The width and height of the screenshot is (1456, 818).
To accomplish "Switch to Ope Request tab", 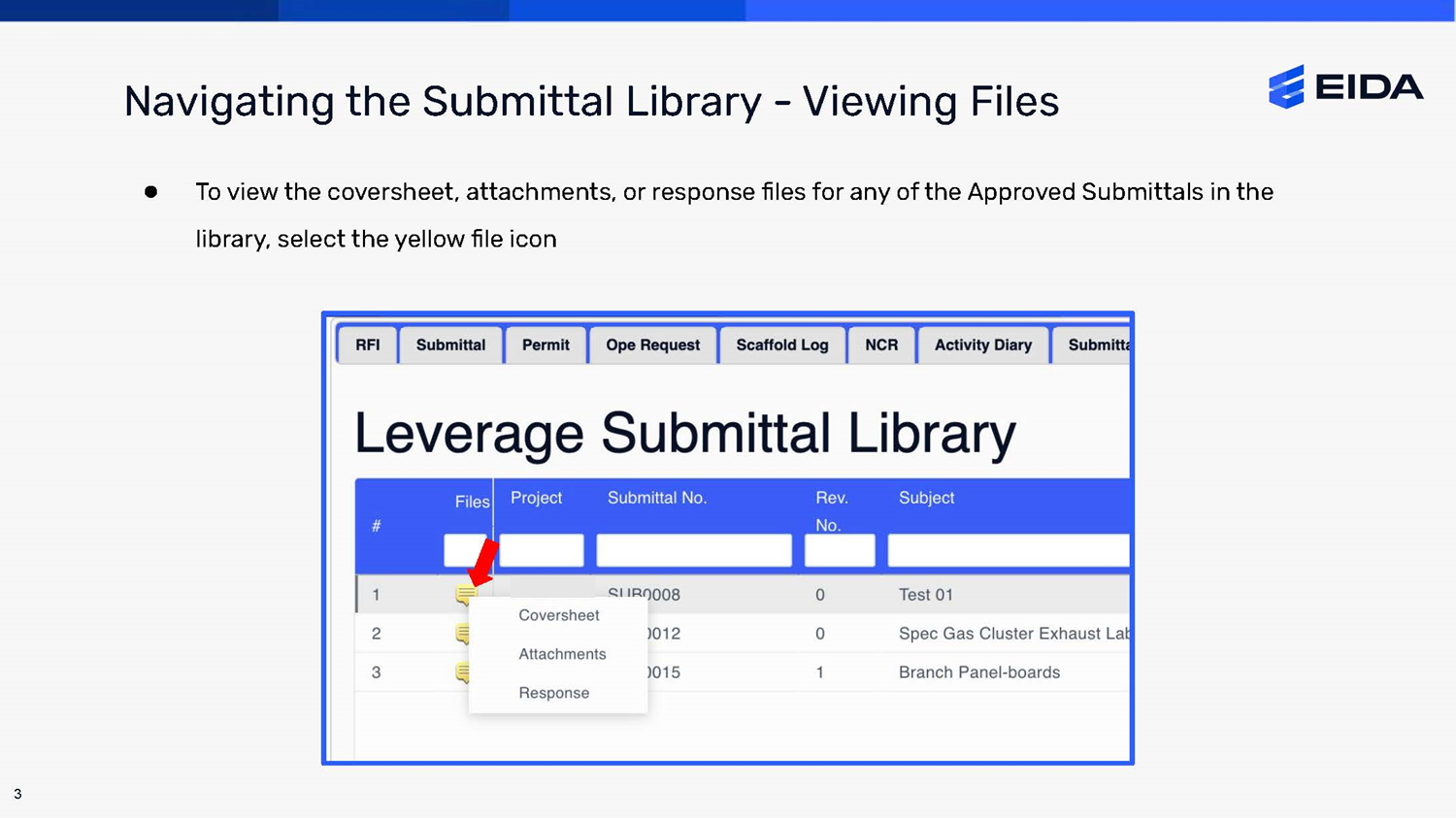I will [x=652, y=345].
